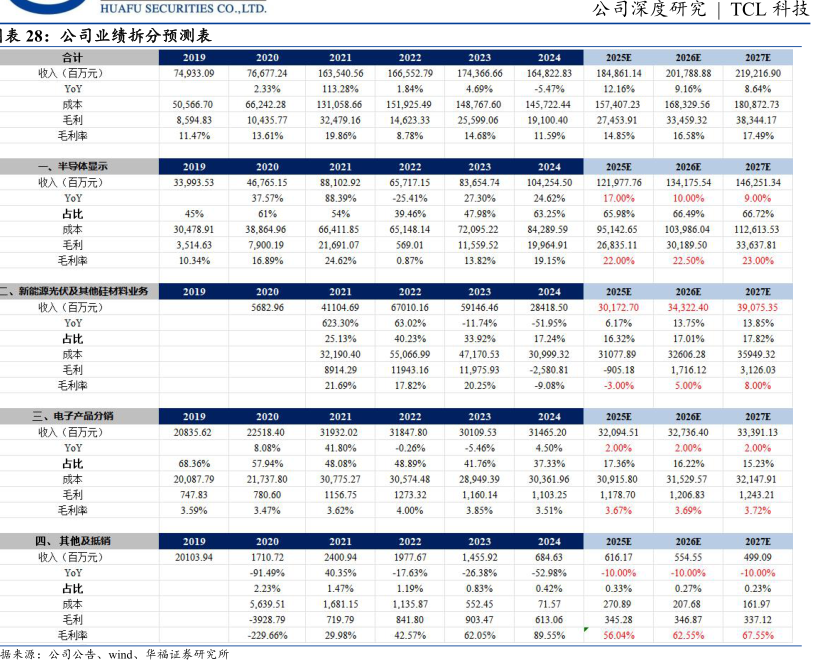The height and width of the screenshot is (666, 815).
Task: Click the 二、新能源光伏及其他硅材料业务 section header
Action: [76, 291]
